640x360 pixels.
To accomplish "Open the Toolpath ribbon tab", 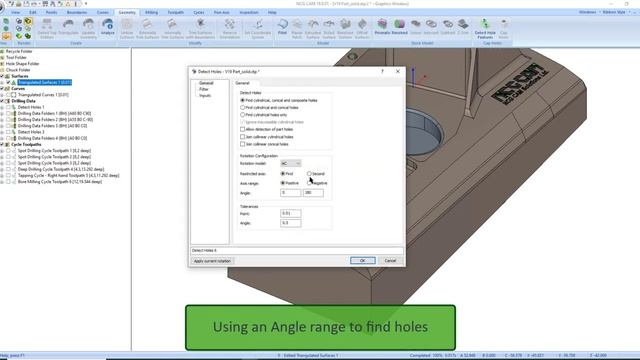I will point(176,13).
